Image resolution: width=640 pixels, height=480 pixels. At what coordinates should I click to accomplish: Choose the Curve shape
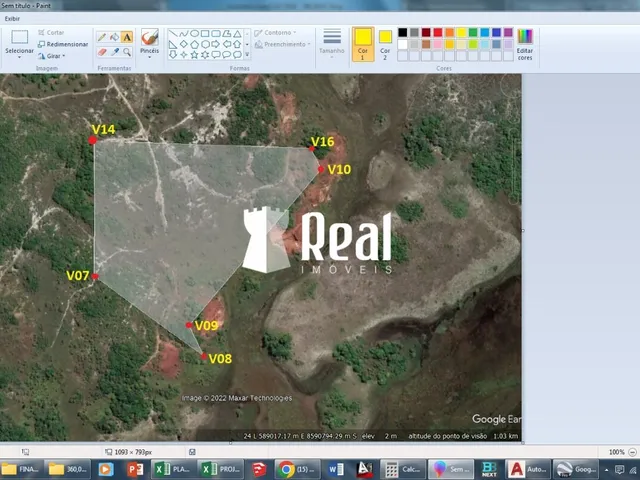pos(184,33)
